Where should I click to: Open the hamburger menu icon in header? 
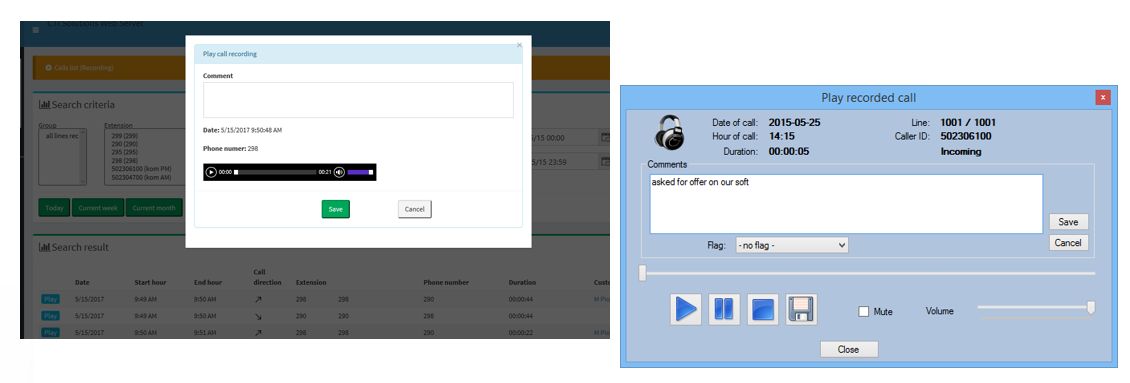click(x=36, y=30)
